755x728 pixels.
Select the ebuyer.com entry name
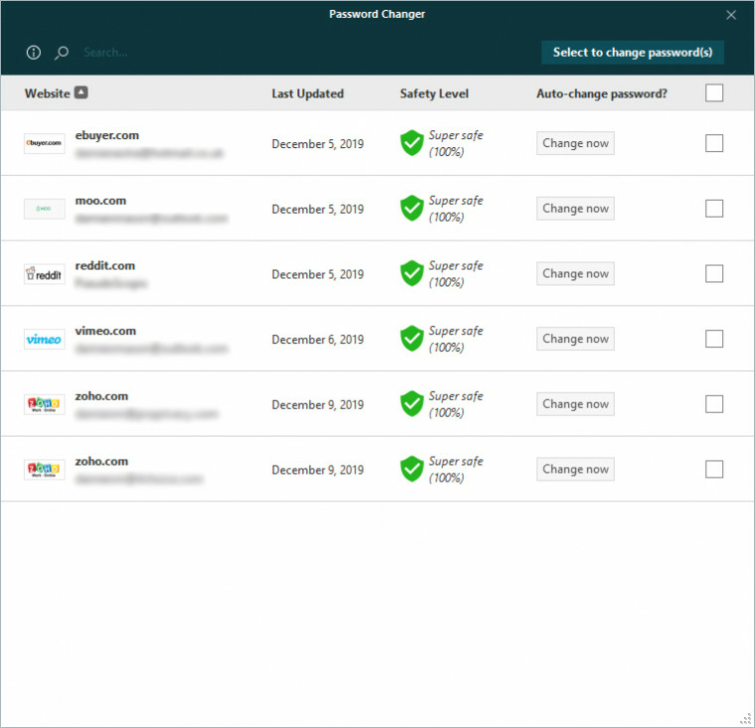pos(107,135)
